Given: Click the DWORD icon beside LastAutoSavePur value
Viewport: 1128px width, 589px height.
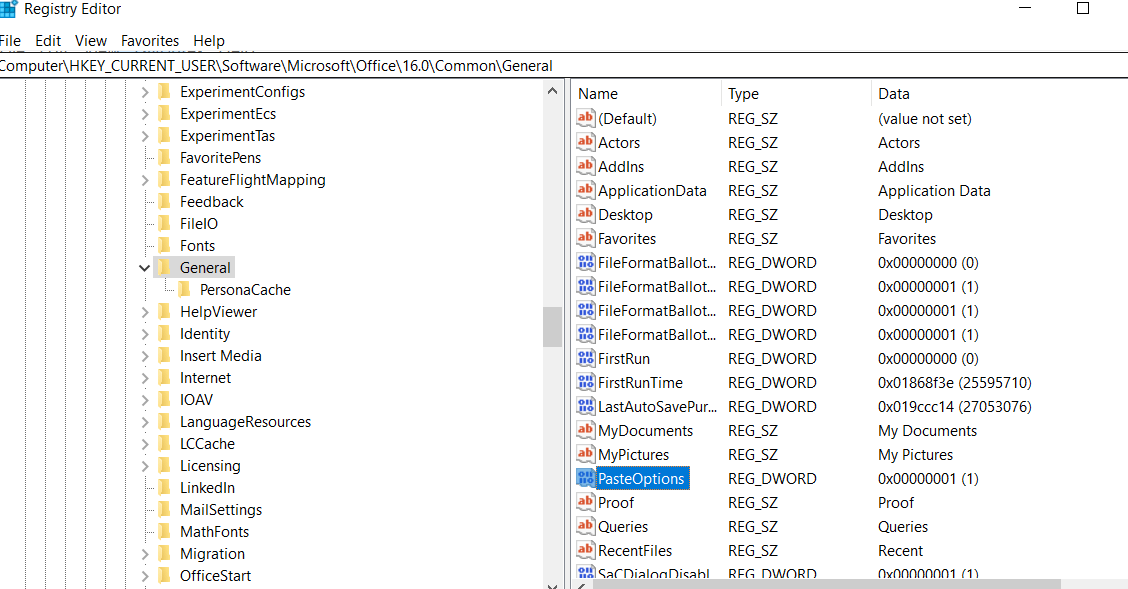Looking at the screenshot, I should [x=586, y=406].
